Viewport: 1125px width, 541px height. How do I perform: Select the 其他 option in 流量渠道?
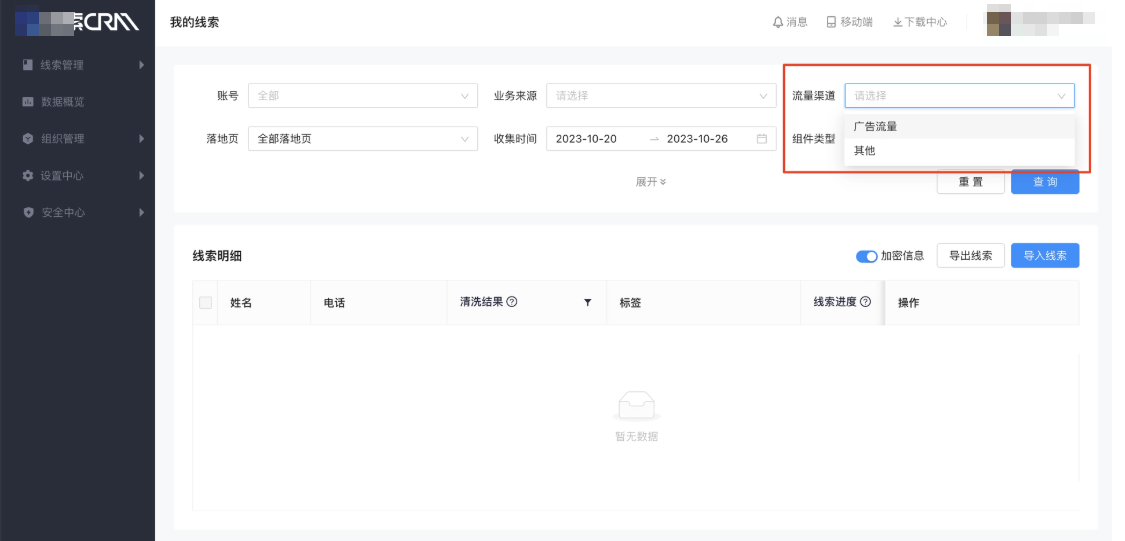[960, 151]
